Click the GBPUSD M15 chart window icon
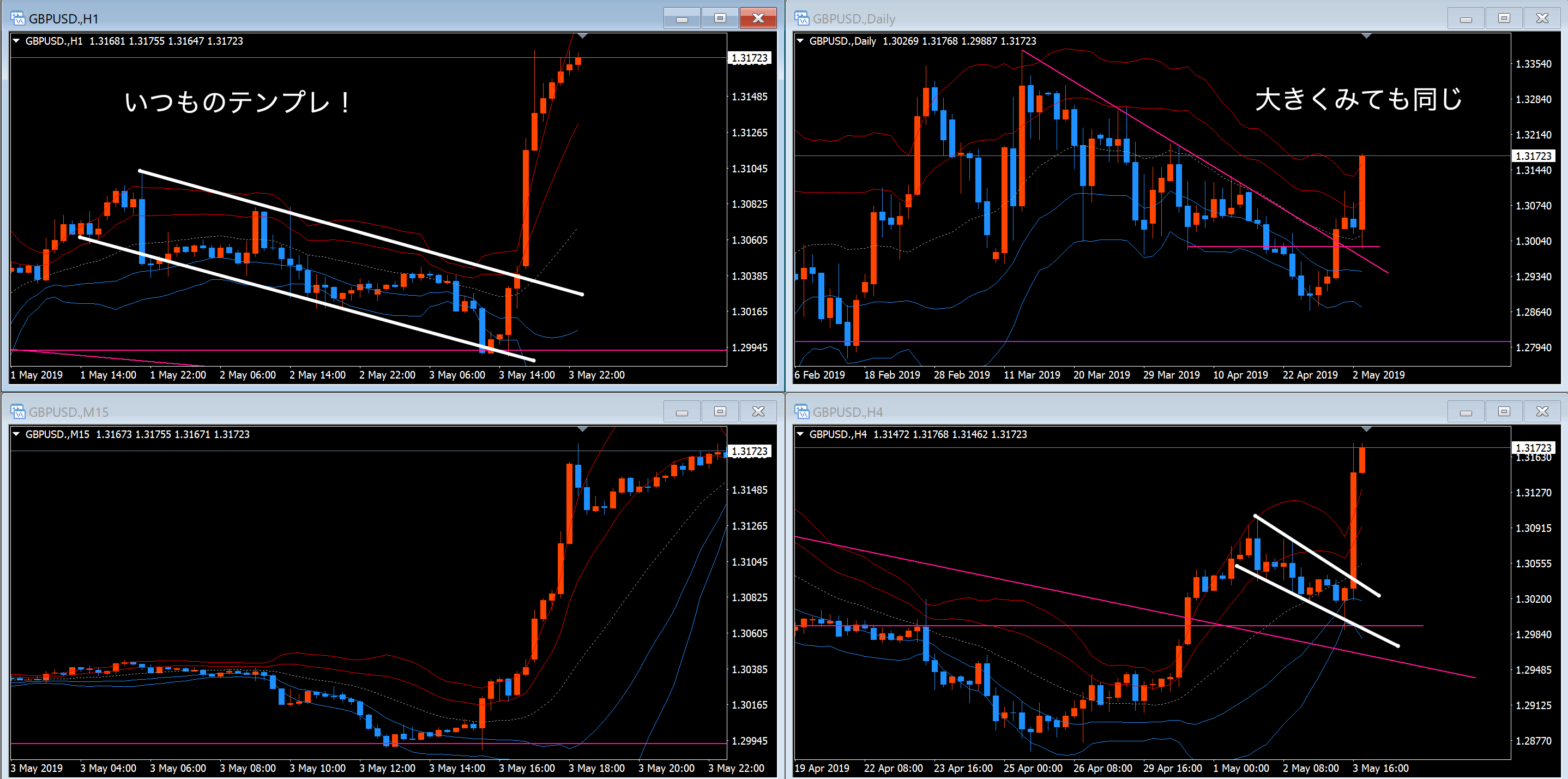1568x779 pixels. [x=17, y=412]
